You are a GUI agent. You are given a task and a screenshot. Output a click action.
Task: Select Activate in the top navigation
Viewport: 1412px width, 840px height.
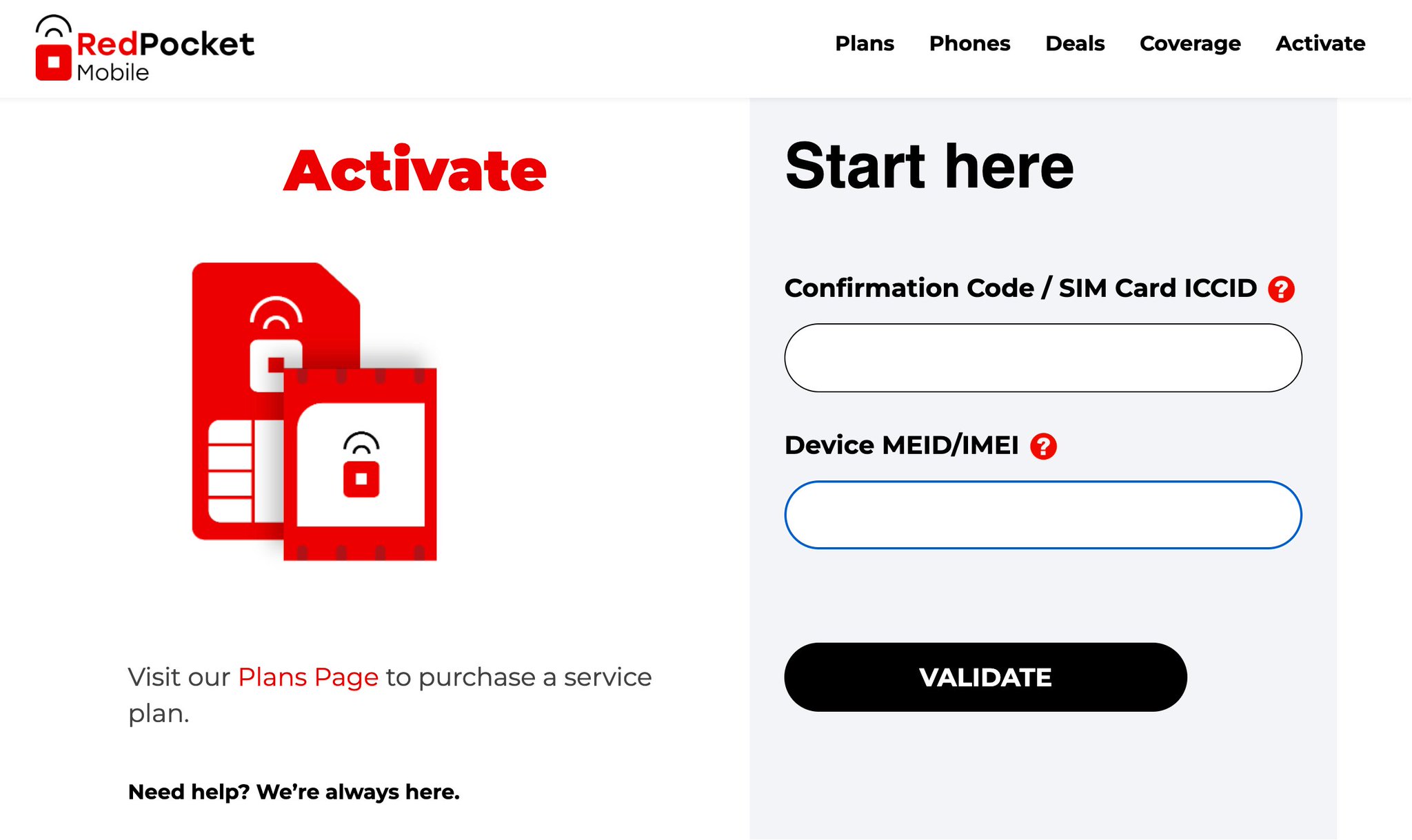1320,43
